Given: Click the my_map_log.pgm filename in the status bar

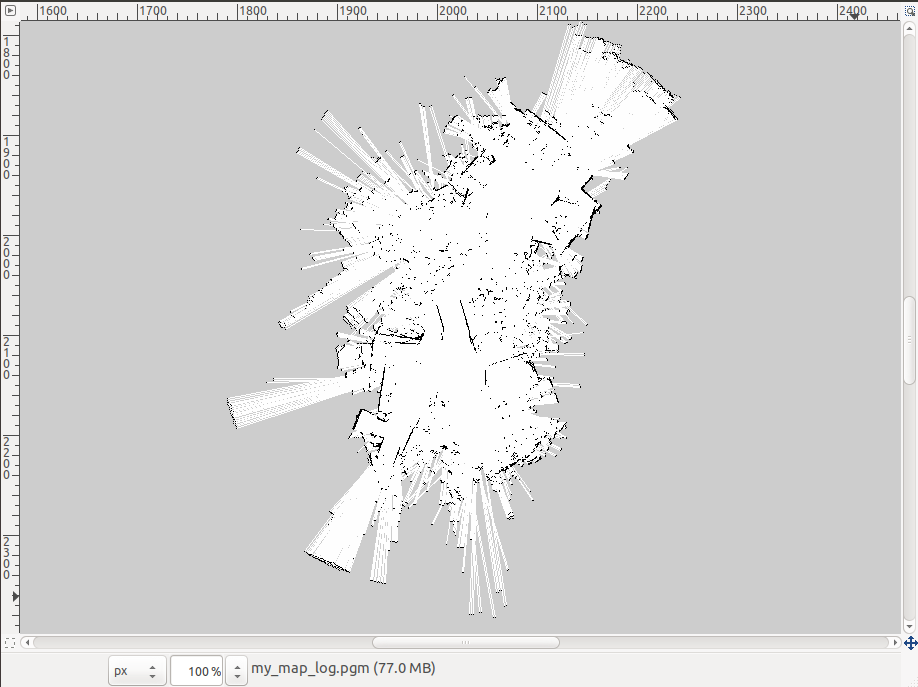Looking at the screenshot, I should [x=310, y=668].
